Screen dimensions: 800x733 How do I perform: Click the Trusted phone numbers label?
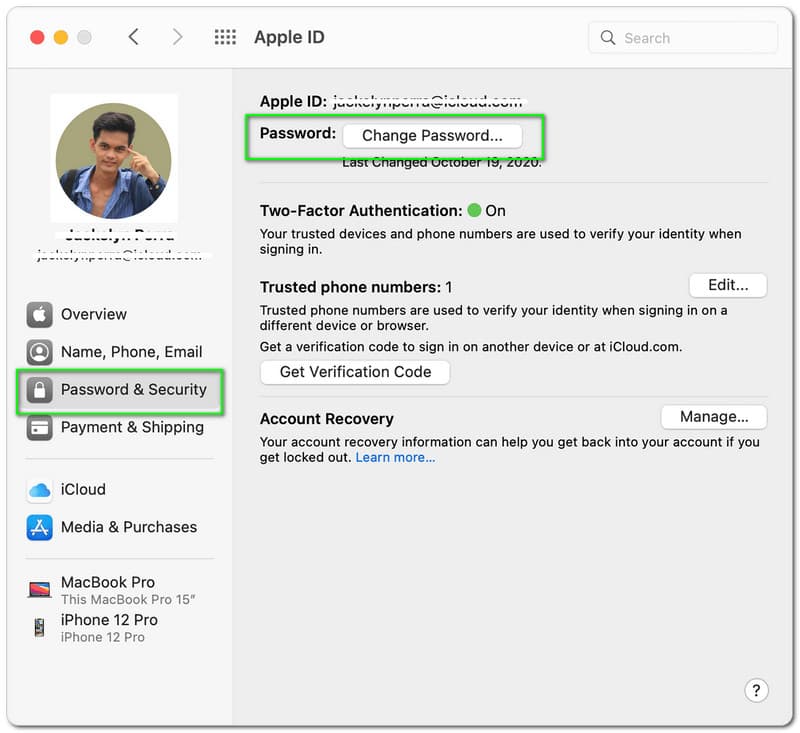pos(351,287)
